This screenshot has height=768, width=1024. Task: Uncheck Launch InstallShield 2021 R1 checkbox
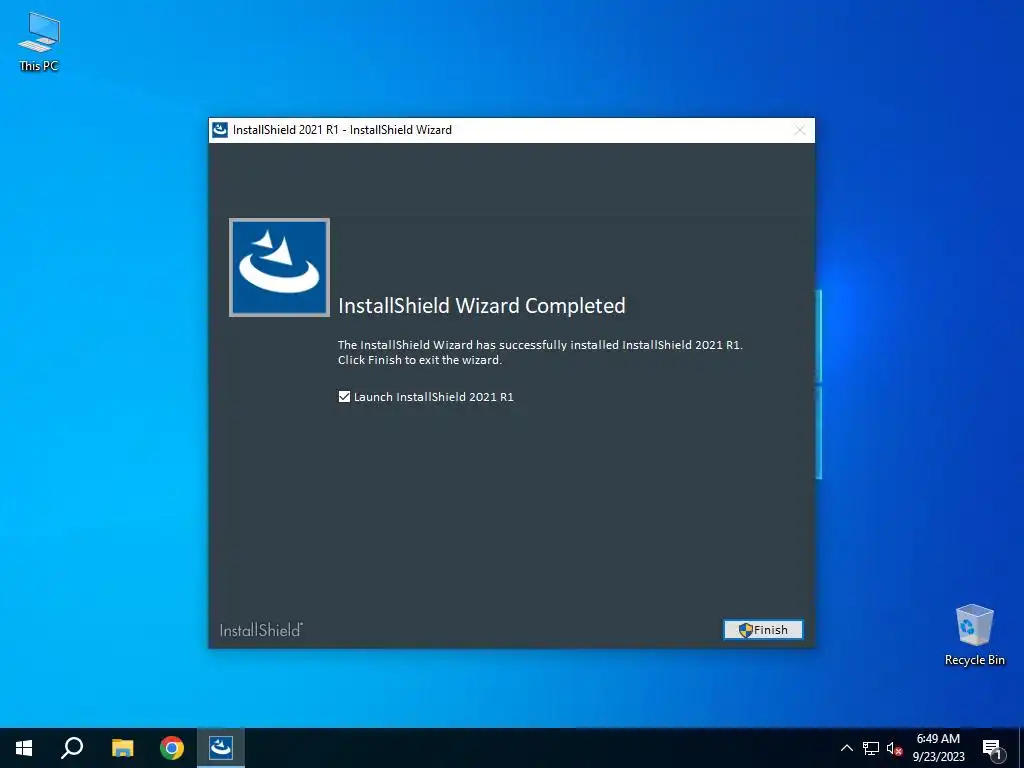(x=344, y=396)
